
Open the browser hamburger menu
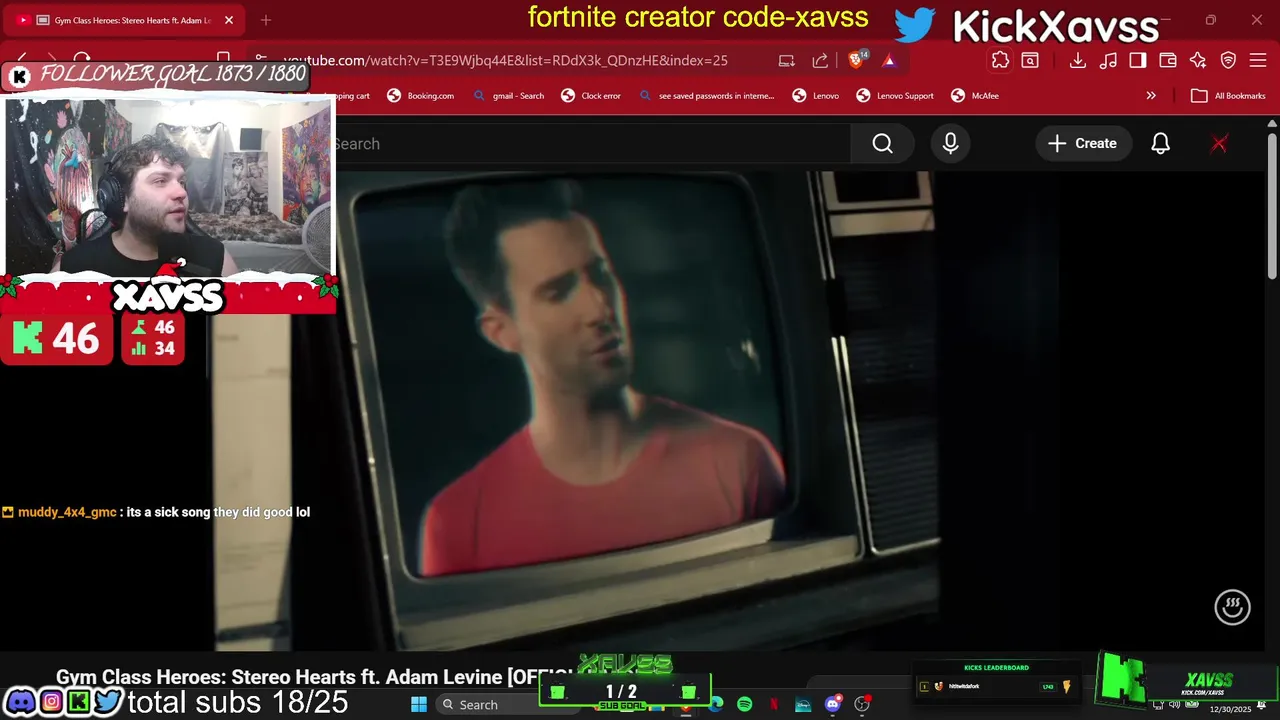[1258, 60]
